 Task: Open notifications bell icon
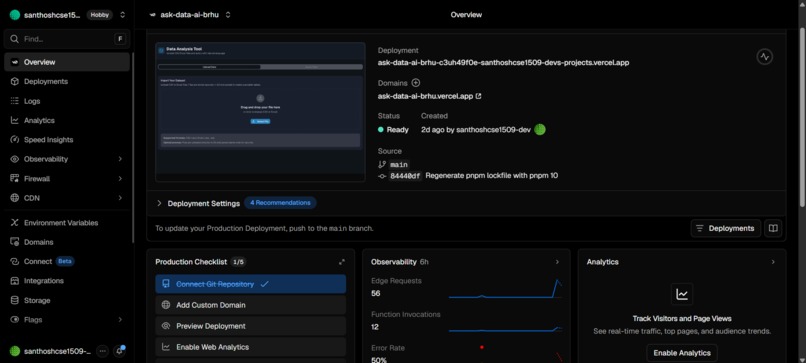click(x=119, y=351)
